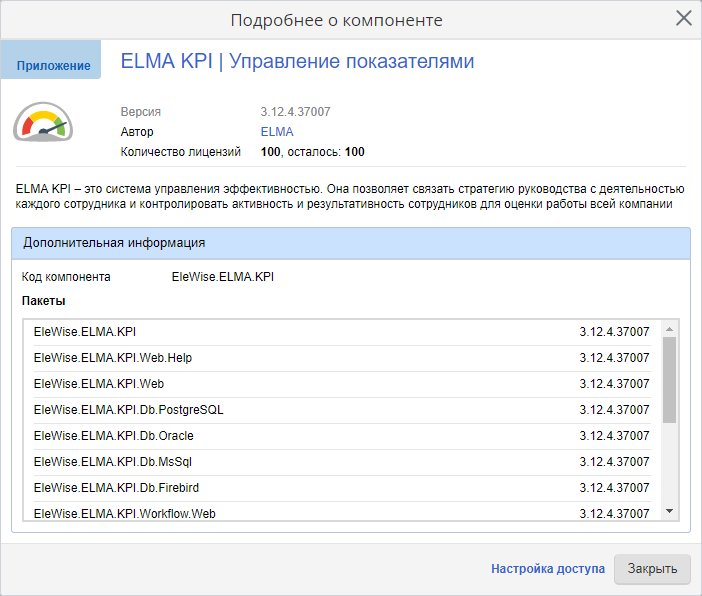Click the KPI speedometer gauge icon
Image resolution: width=702 pixels, height=596 pixels.
point(43,123)
